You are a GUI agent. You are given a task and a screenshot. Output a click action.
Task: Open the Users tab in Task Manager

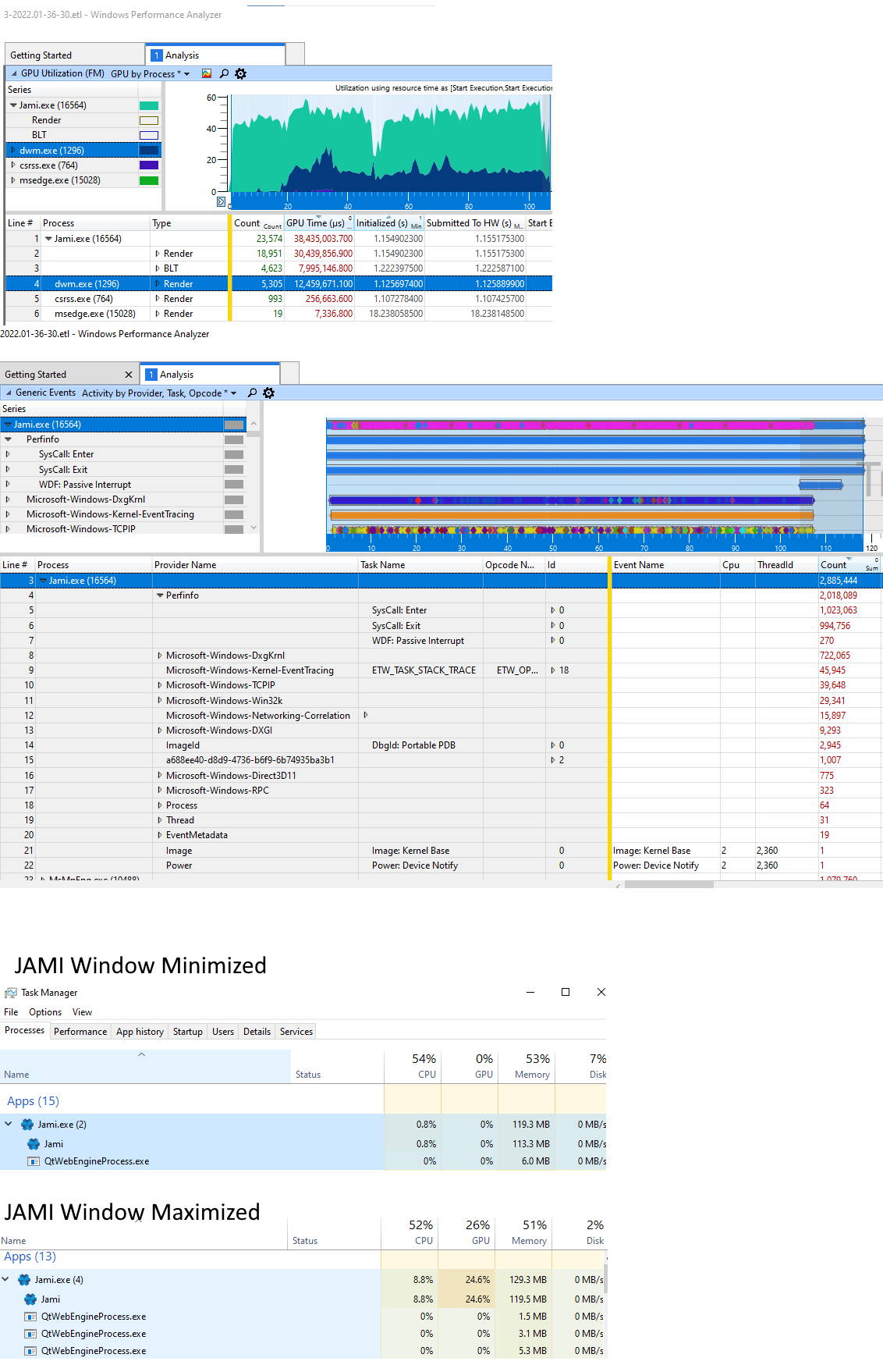(223, 1032)
